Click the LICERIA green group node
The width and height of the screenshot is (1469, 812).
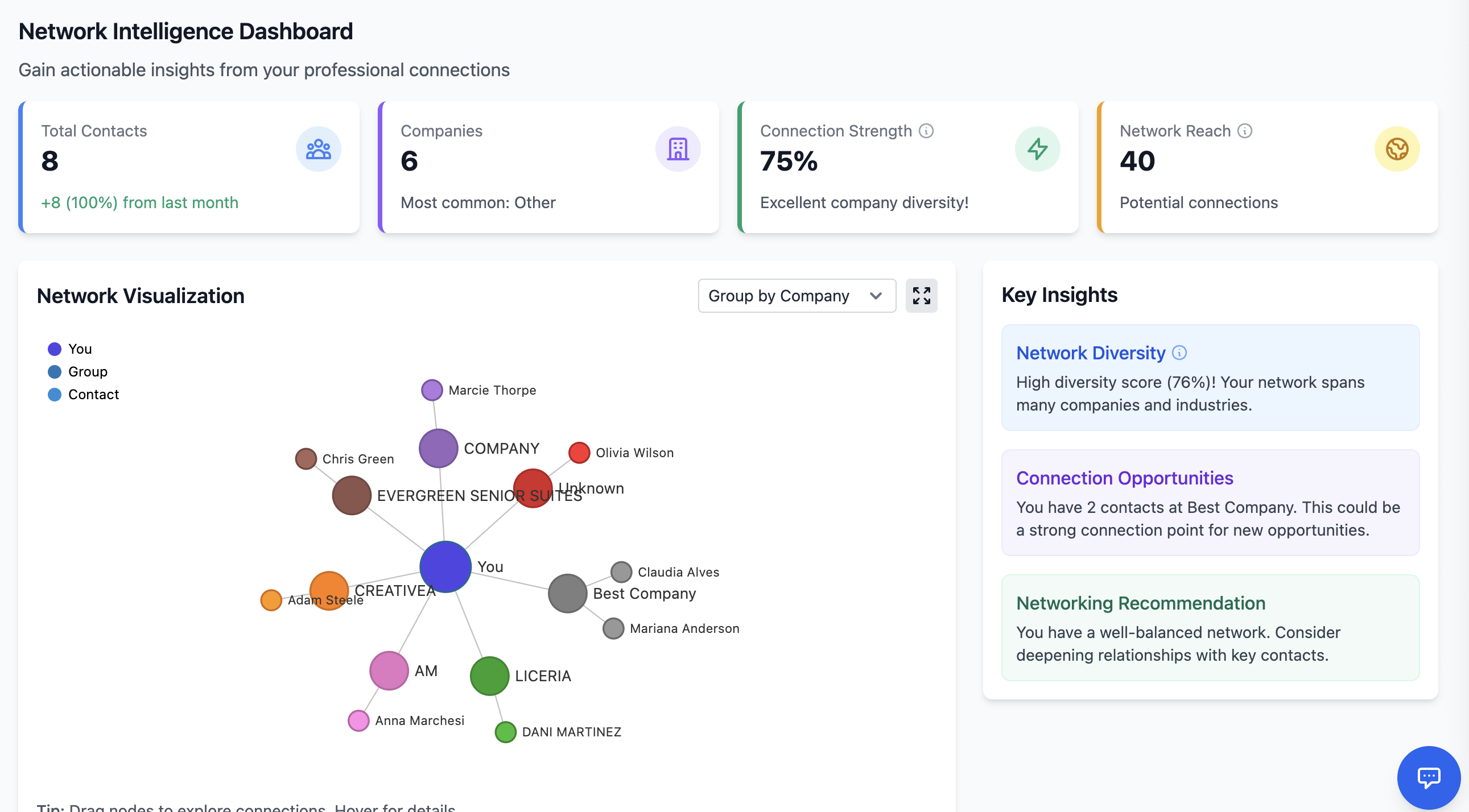tap(489, 676)
